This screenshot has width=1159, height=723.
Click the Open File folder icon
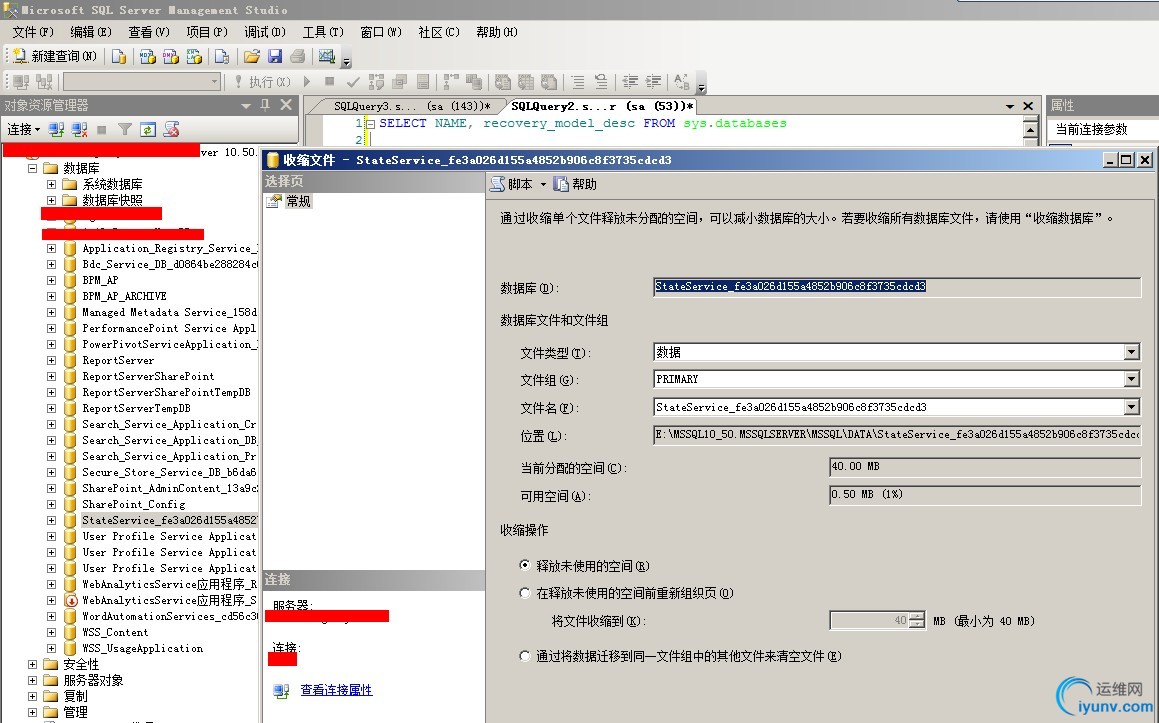coord(251,56)
